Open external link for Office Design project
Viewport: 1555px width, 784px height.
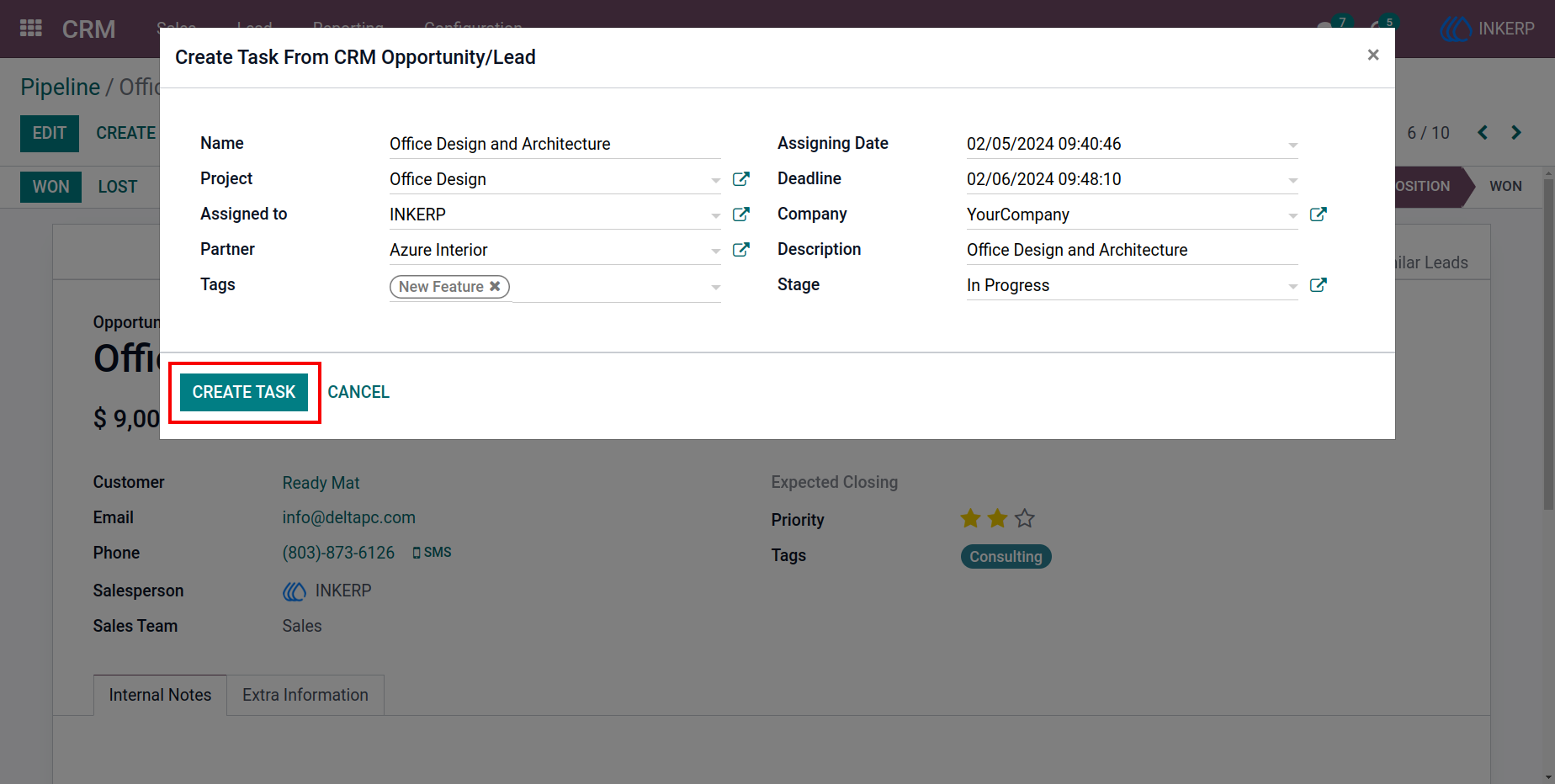pyautogui.click(x=741, y=179)
